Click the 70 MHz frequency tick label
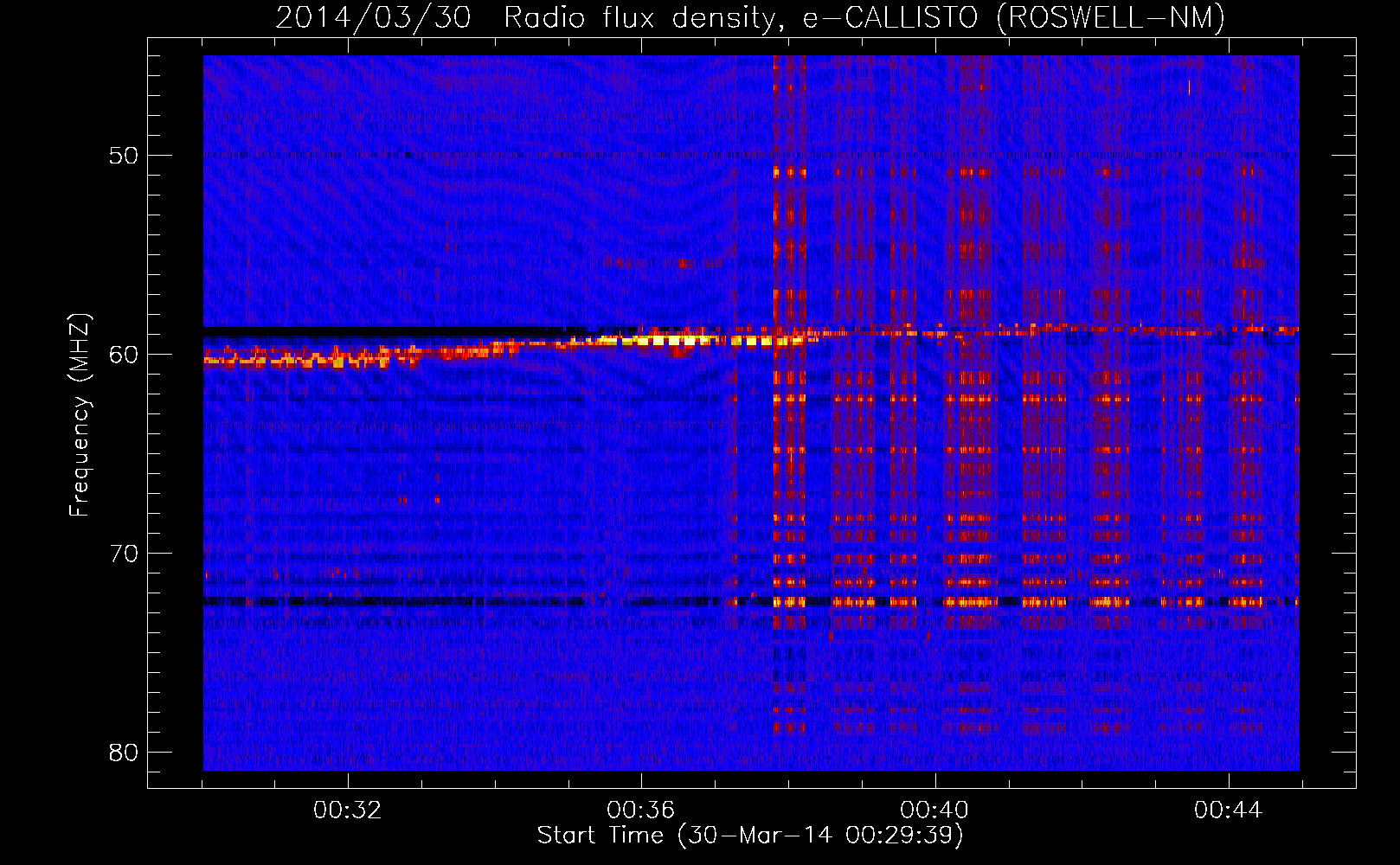1400x865 pixels. point(125,554)
